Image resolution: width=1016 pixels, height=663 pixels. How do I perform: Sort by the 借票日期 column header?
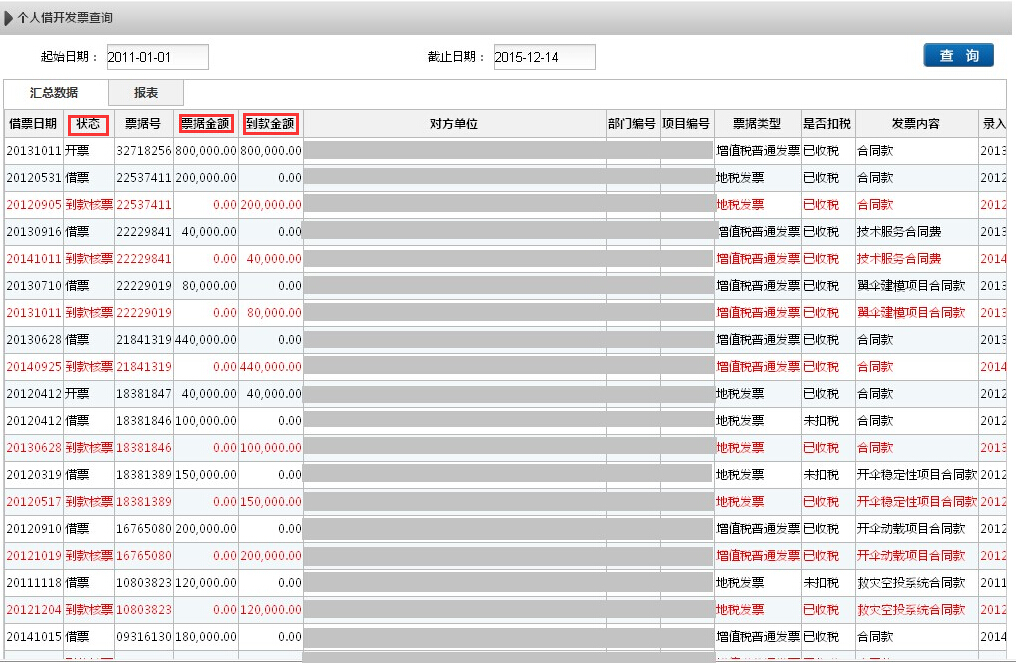point(33,124)
